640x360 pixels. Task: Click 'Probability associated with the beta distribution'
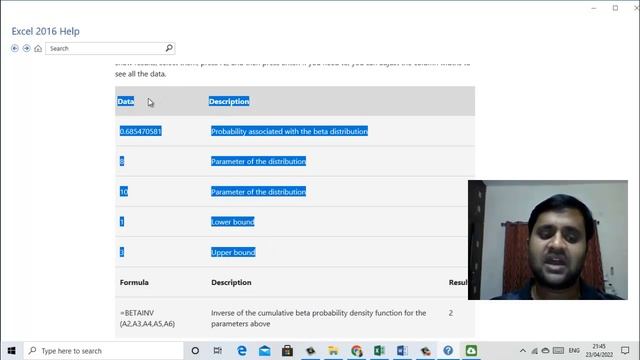point(289,131)
